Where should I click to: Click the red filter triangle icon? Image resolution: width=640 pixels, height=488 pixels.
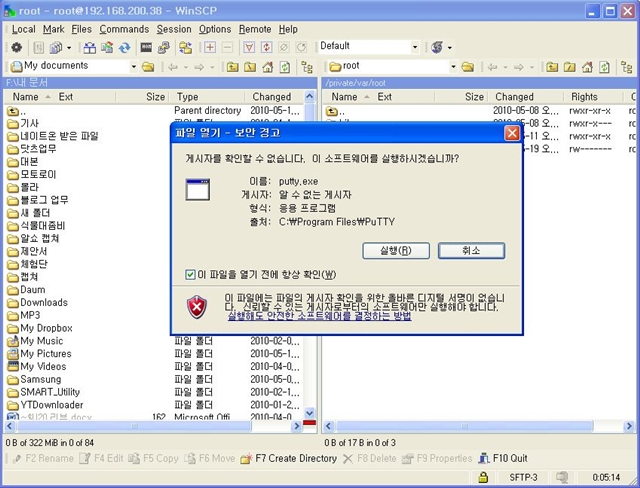(249, 47)
